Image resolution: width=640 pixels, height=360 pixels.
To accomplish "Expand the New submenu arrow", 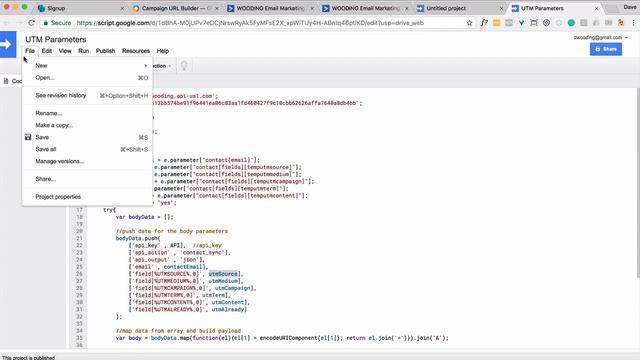I will coord(145,66).
